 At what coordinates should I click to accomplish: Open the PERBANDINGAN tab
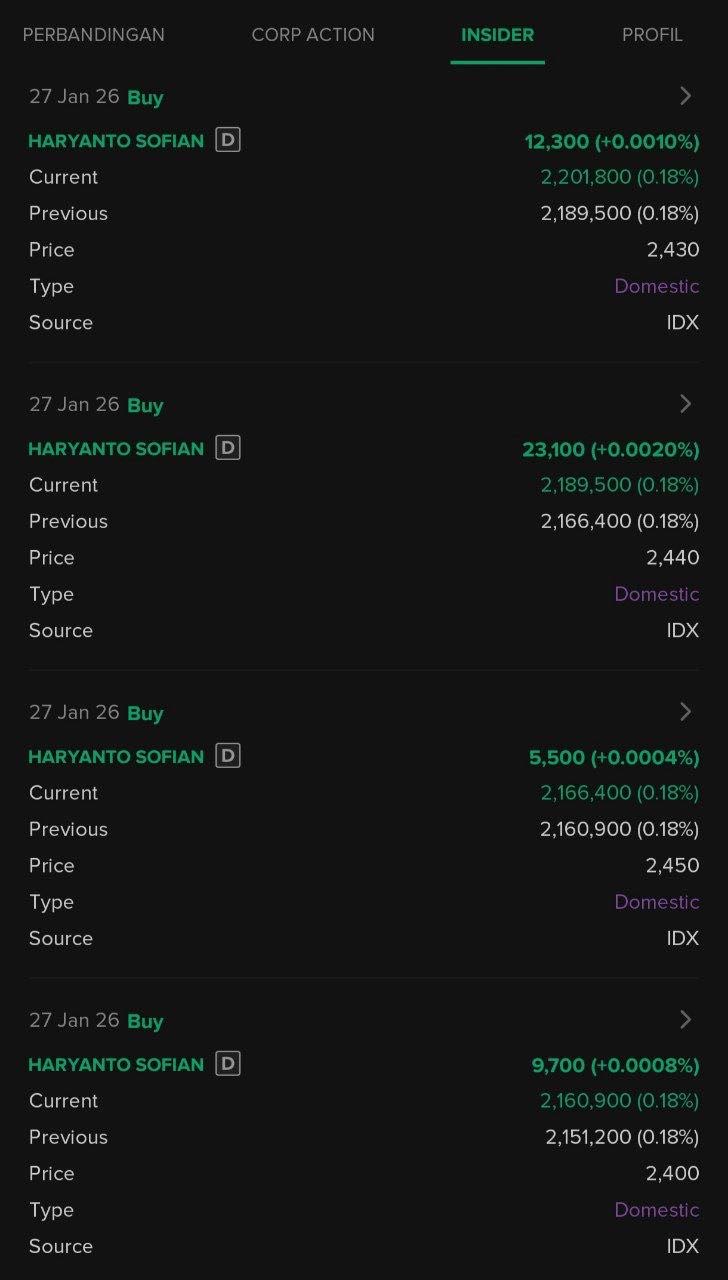(x=94, y=35)
